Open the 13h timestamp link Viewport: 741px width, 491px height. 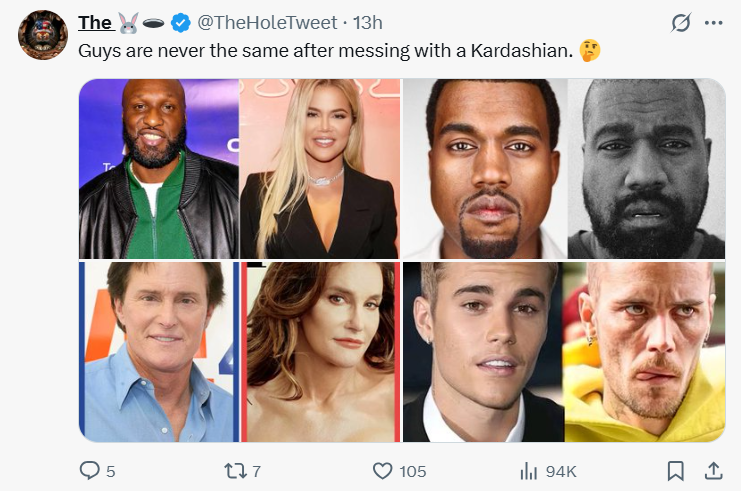[x=369, y=22]
